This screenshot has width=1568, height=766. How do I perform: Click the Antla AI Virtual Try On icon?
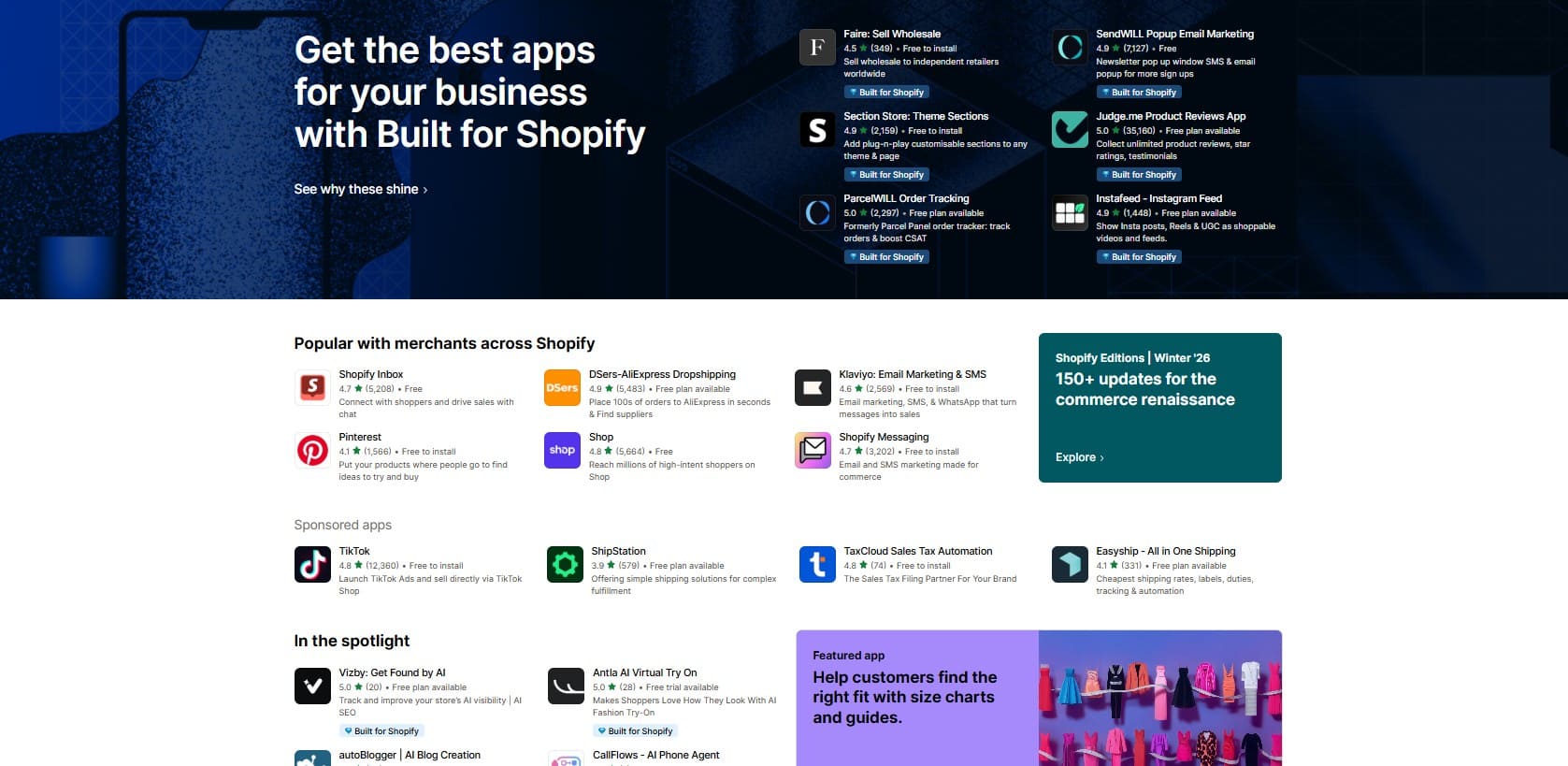(x=566, y=686)
